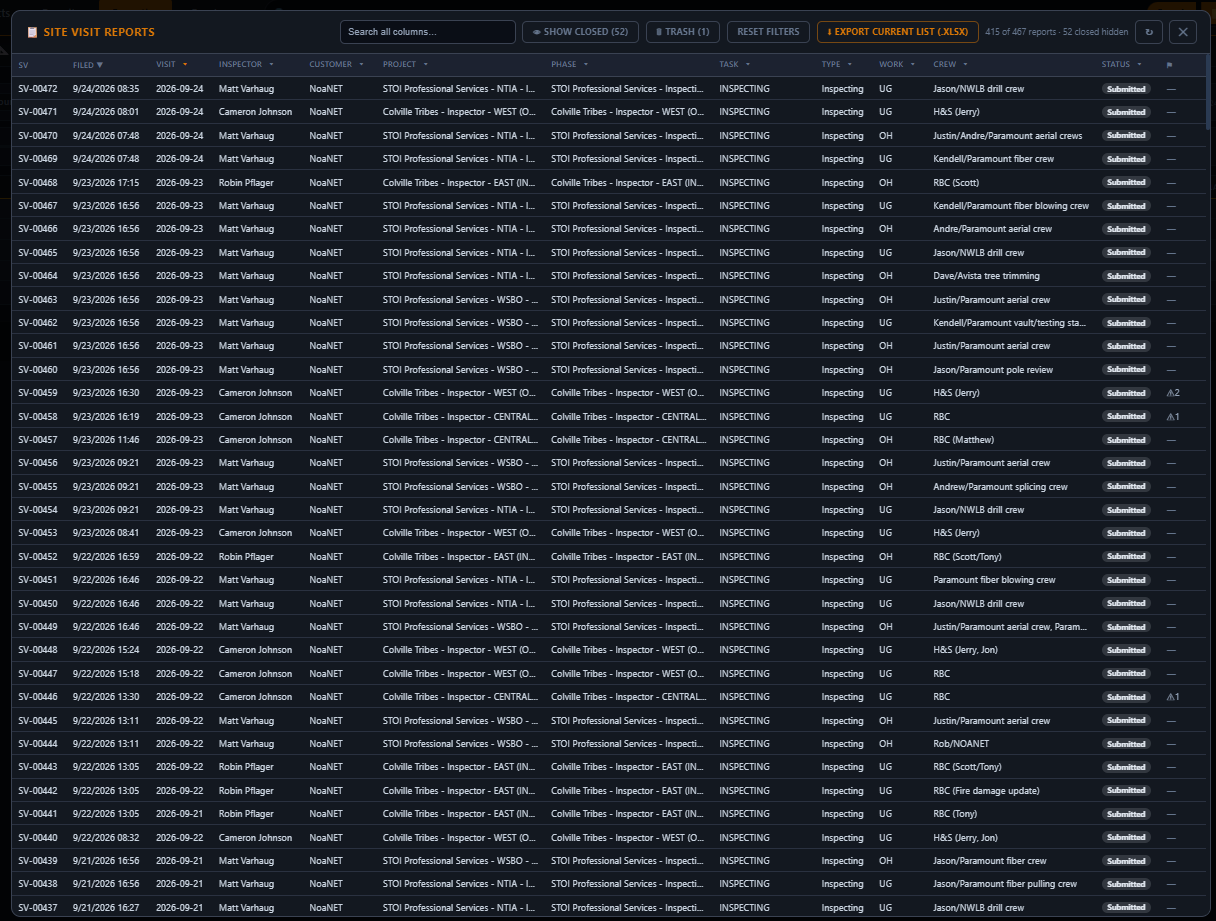Open the PHASE column filter dropdown
The height and width of the screenshot is (921, 1216).
[x=587, y=65]
